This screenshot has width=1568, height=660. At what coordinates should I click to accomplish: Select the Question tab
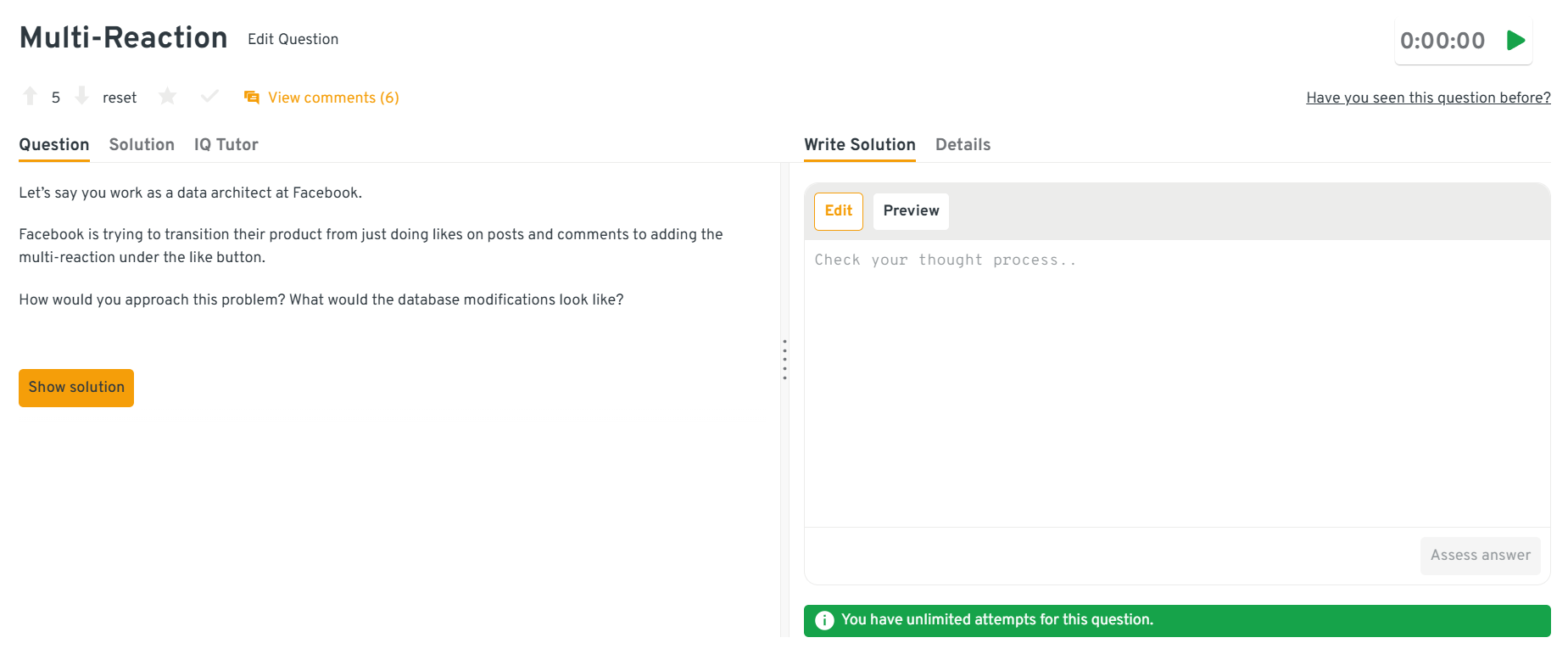point(54,145)
